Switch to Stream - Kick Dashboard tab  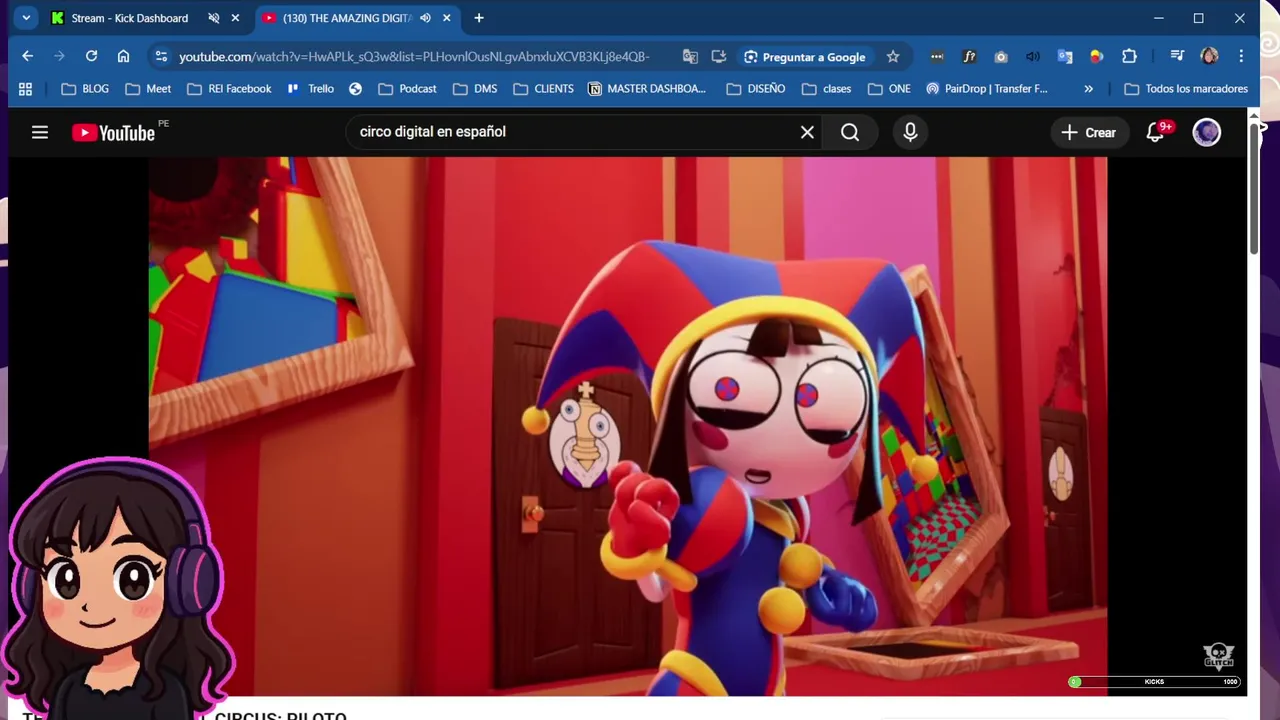(x=129, y=18)
